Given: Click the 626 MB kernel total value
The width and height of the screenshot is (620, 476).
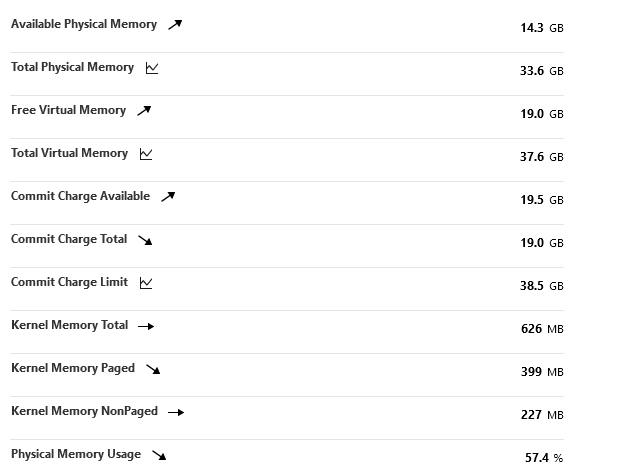Looking at the screenshot, I should tap(542, 329).
